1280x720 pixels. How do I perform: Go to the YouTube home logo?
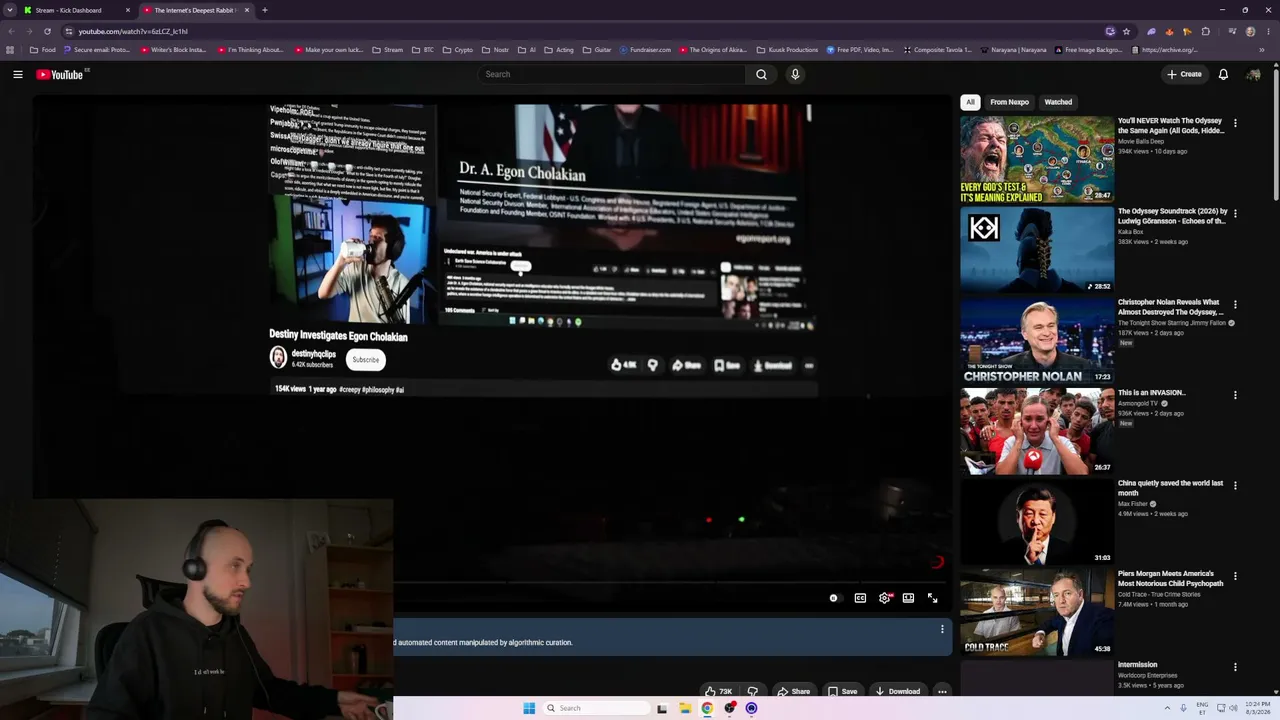pyautogui.click(x=60, y=74)
